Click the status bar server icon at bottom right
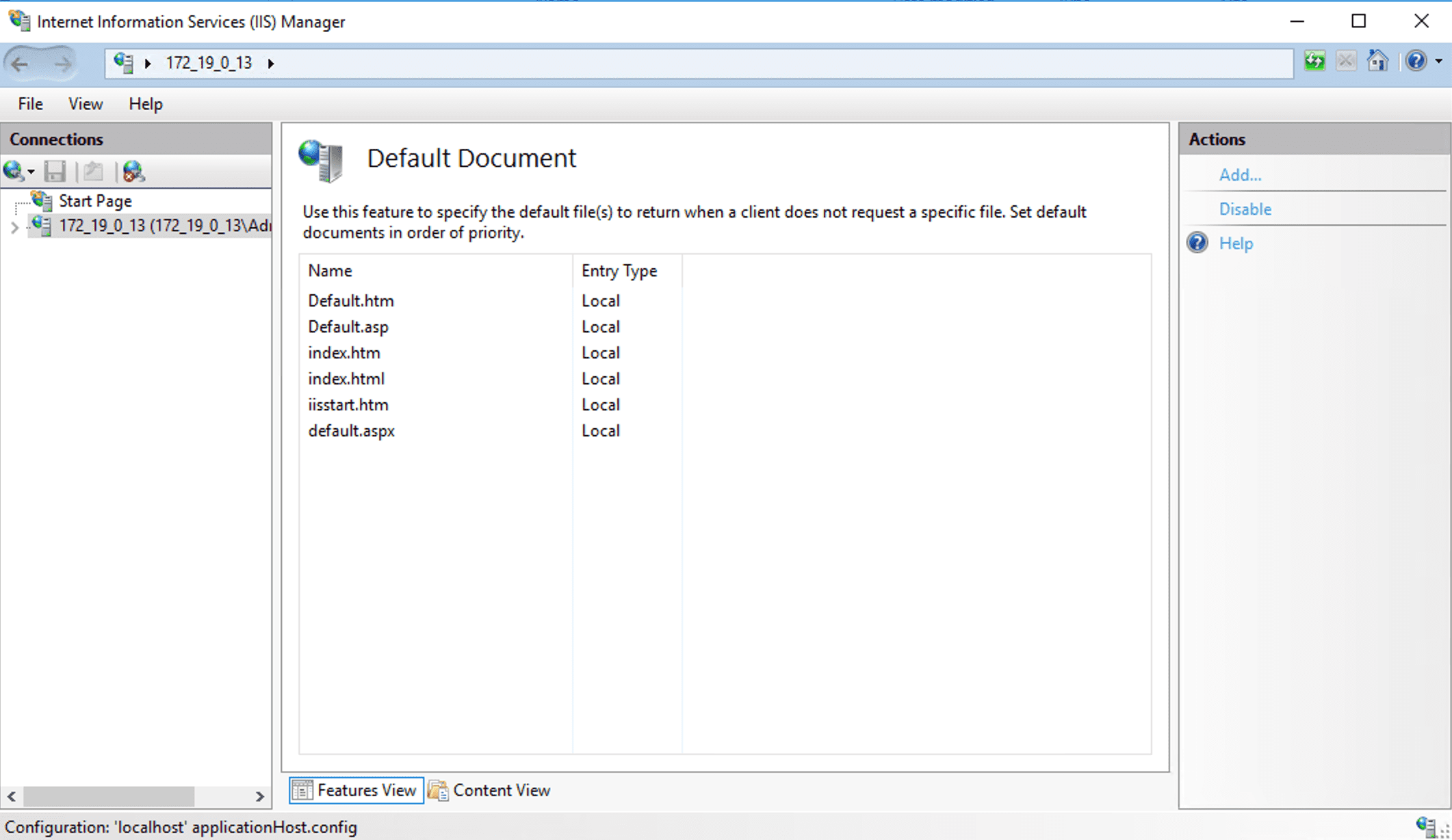Image resolution: width=1452 pixels, height=840 pixels. click(1426, 826)
